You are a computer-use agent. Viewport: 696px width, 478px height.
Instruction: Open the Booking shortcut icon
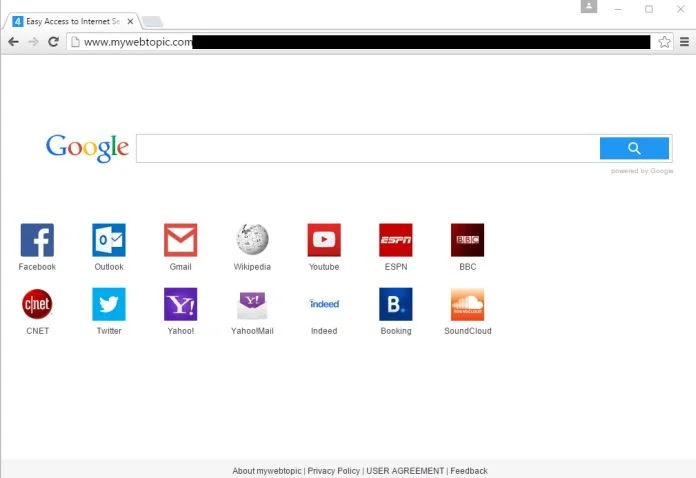pos(396,304)
